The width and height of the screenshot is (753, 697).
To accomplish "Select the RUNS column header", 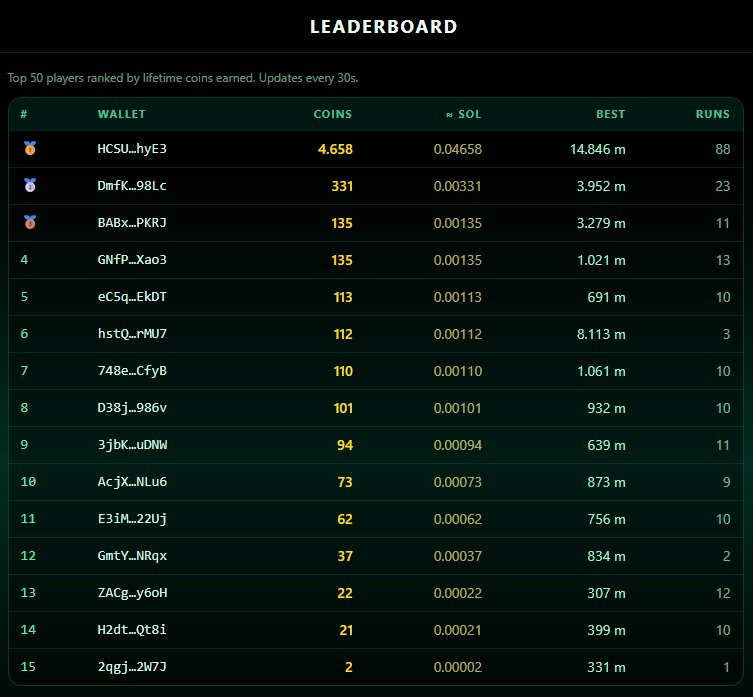I will [713, 114].
